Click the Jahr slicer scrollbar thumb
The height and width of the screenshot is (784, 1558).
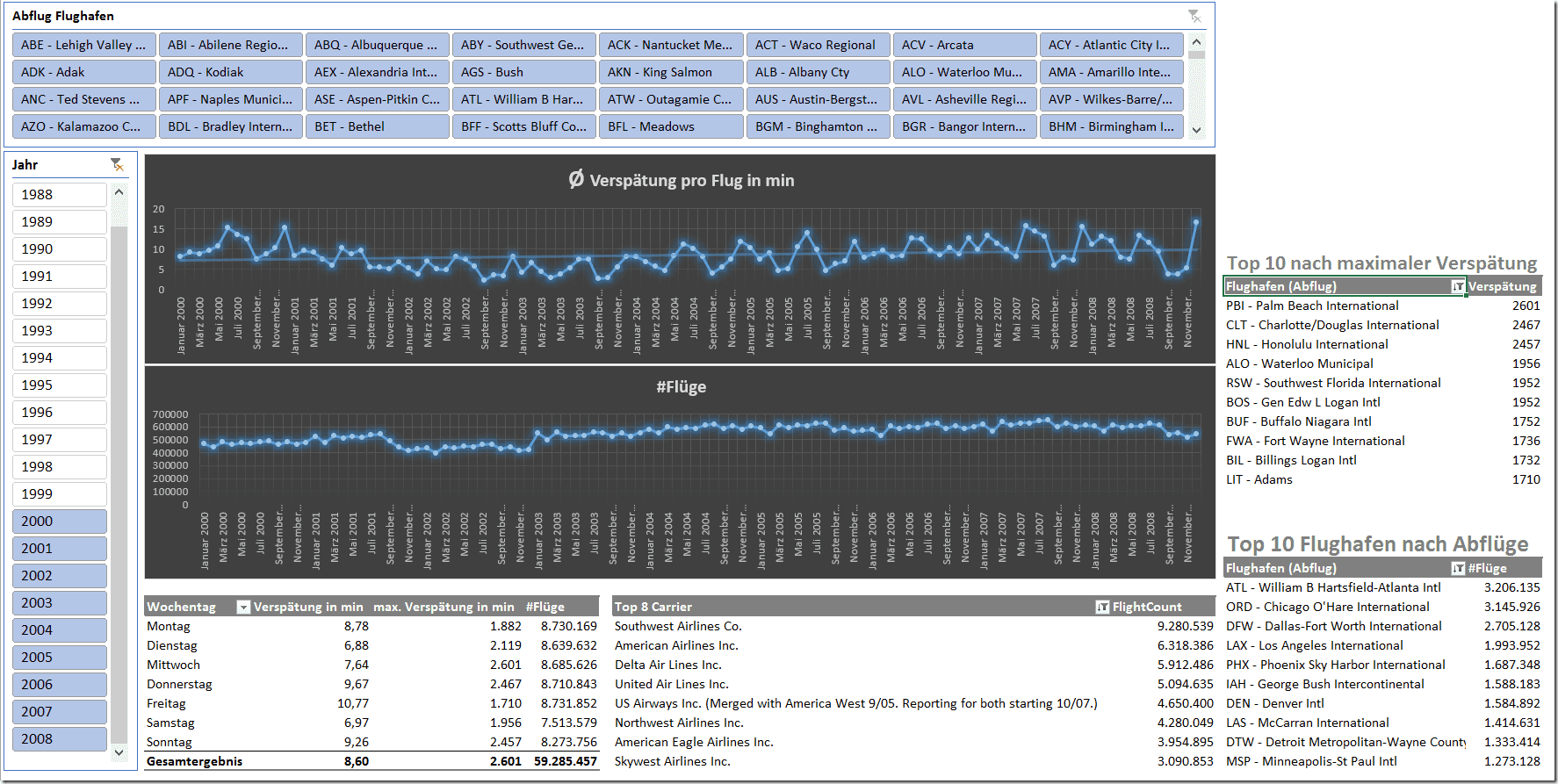[x=119, y=483]
